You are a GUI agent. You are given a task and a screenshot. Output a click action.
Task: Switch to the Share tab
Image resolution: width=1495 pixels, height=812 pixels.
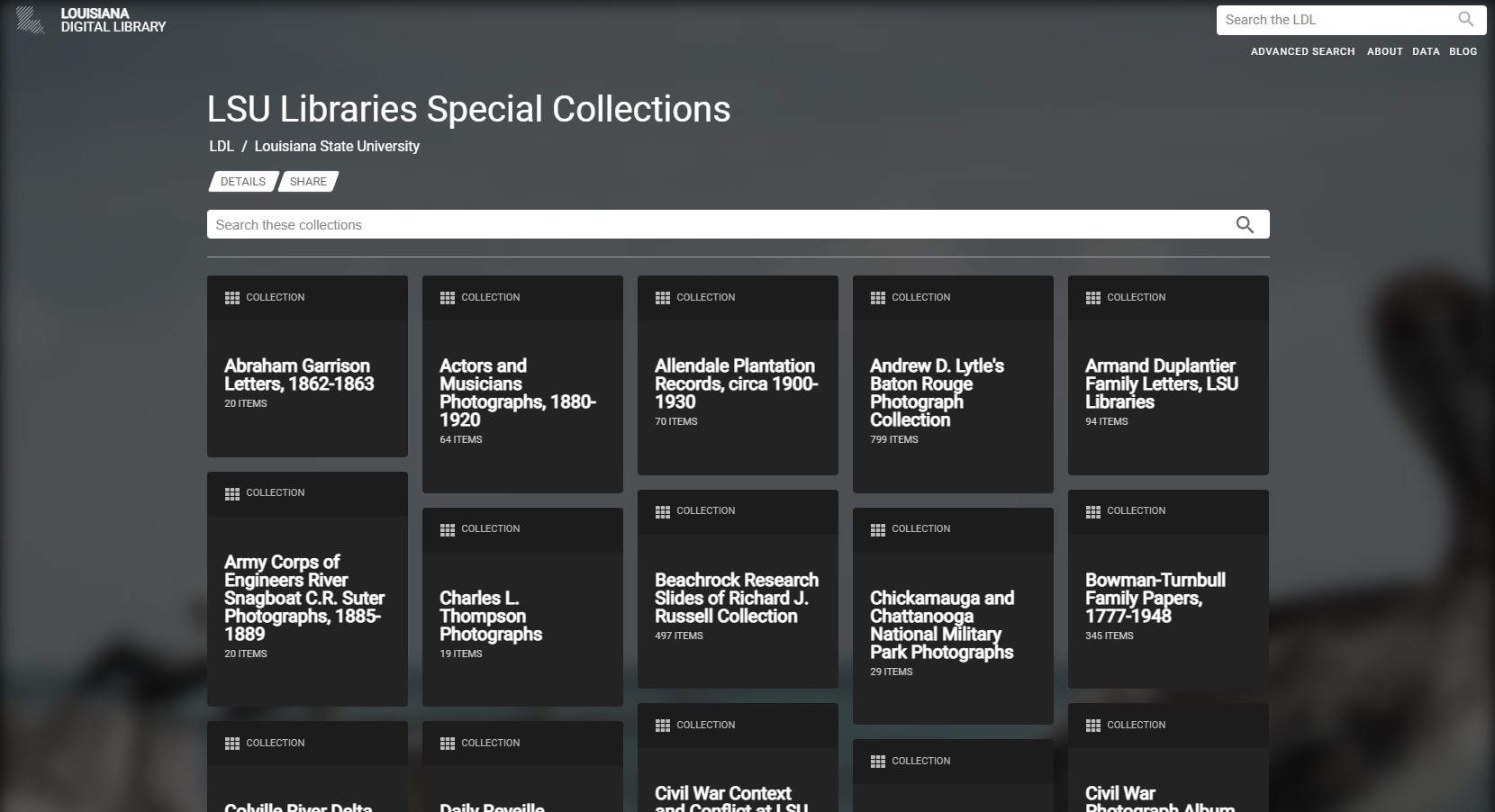click(x=308, y=182)
